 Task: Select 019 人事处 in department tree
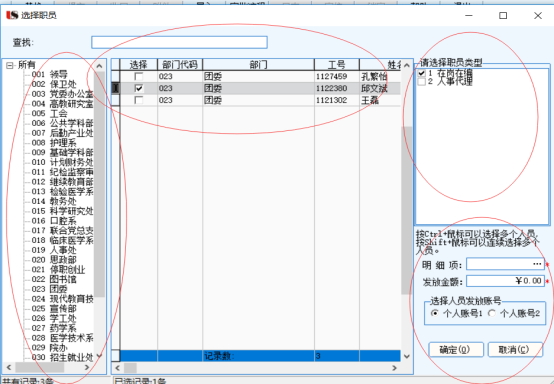tap(54, 250)
